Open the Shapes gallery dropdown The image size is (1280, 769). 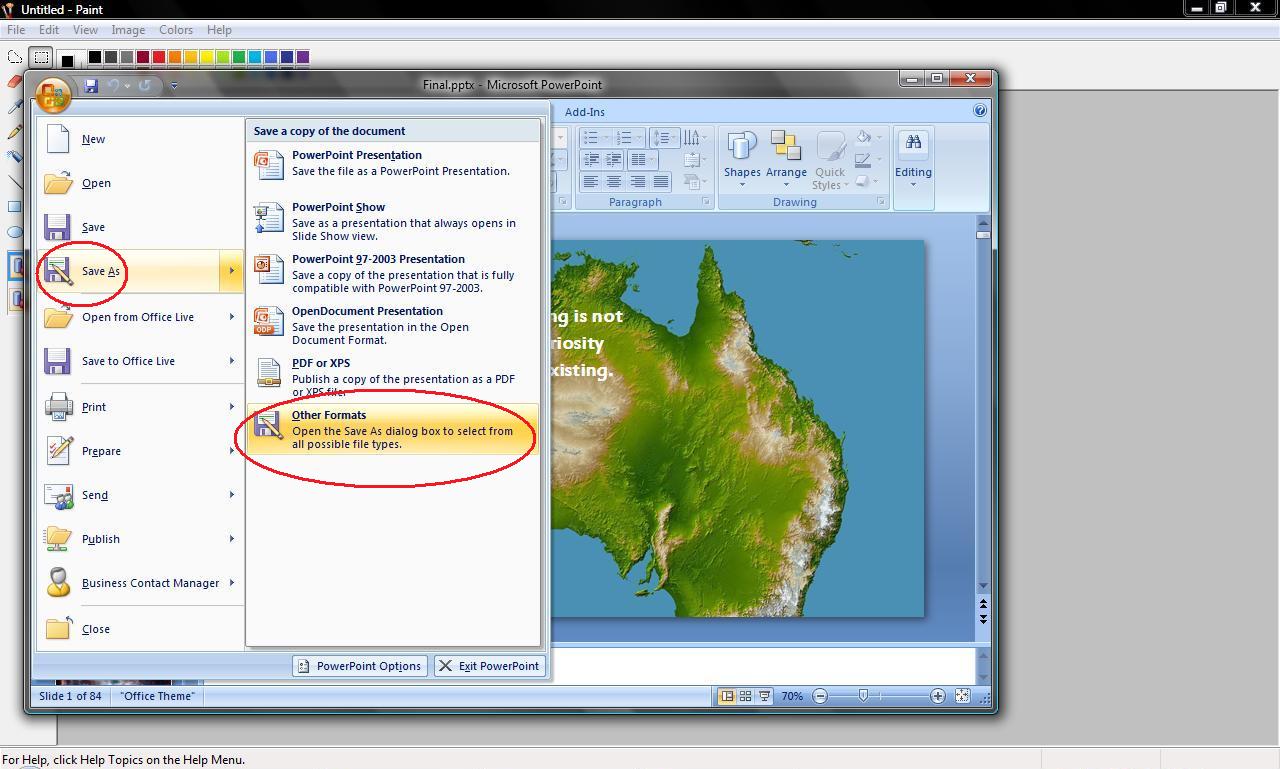pos(742,159)
